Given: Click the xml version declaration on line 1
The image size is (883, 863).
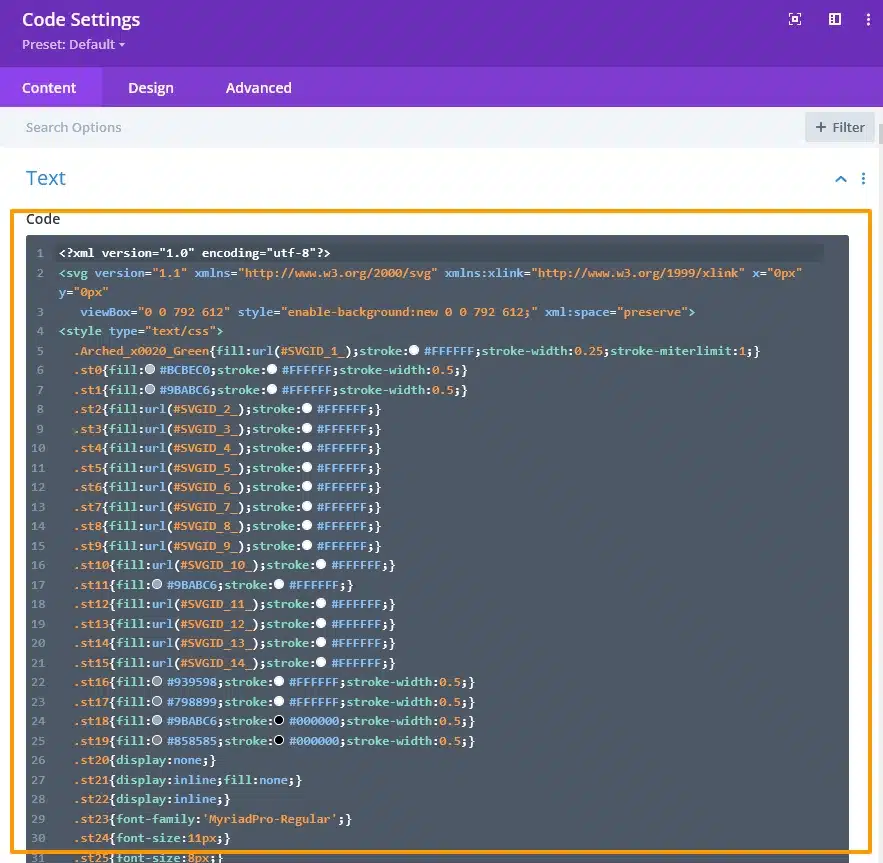Looking at the screenshot, I should click(x=194, y=253).
